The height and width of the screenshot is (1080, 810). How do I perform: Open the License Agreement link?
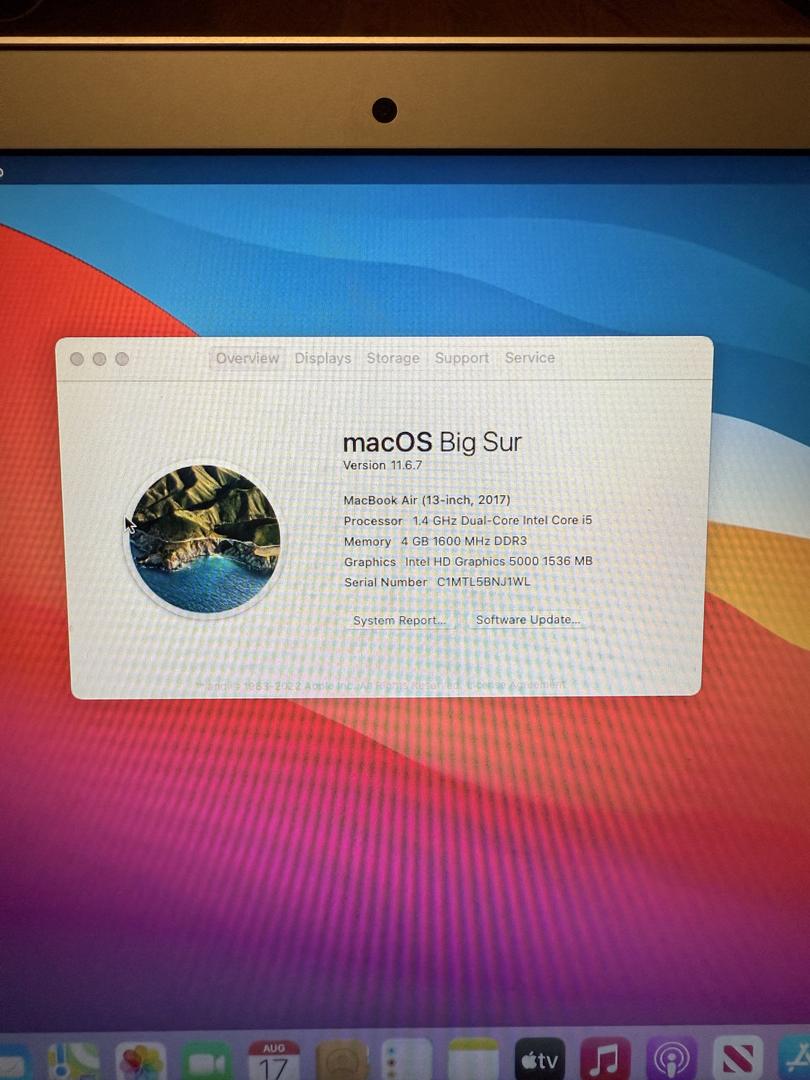pos(517,685)
